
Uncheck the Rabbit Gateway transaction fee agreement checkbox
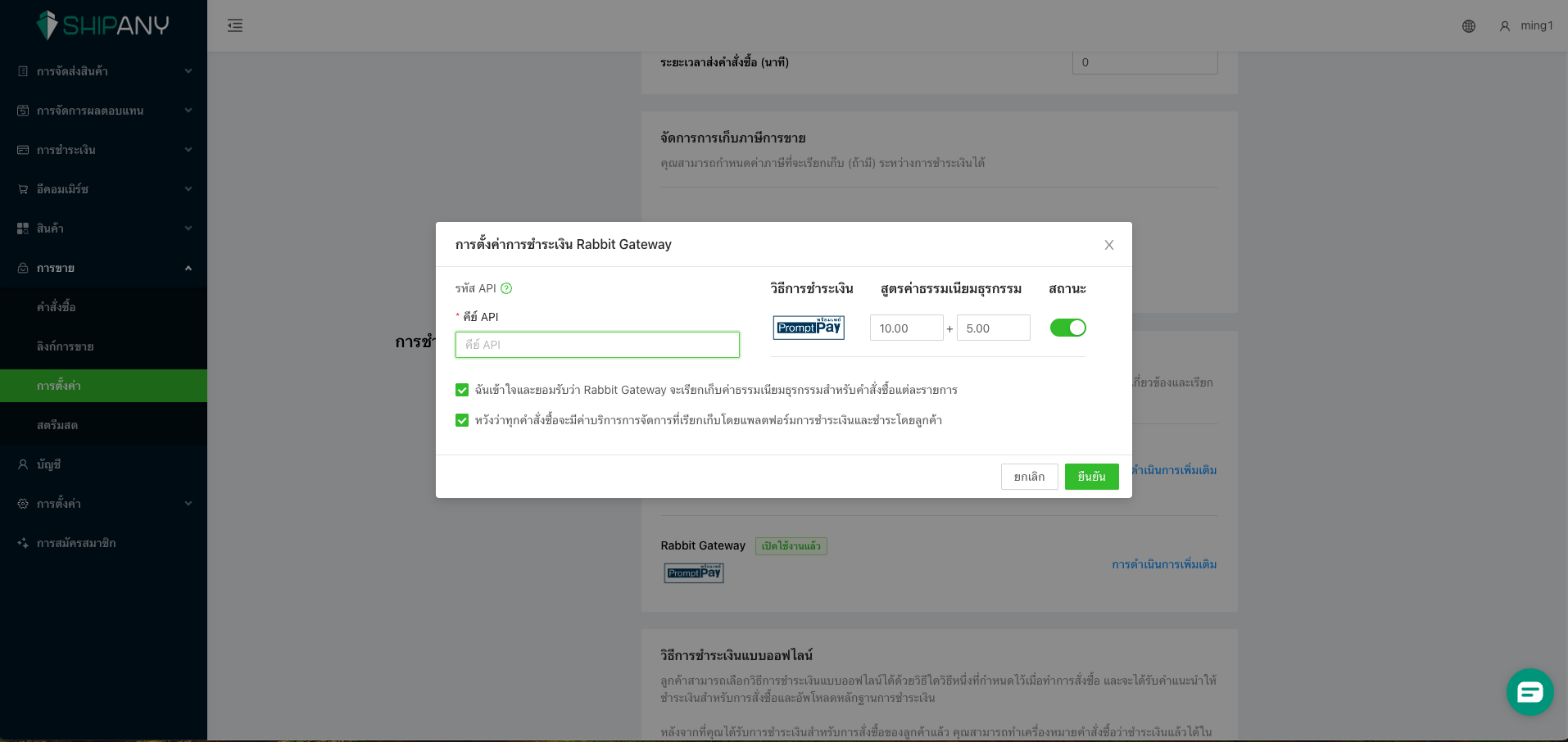pyautogui.click(x=462, y=390)
